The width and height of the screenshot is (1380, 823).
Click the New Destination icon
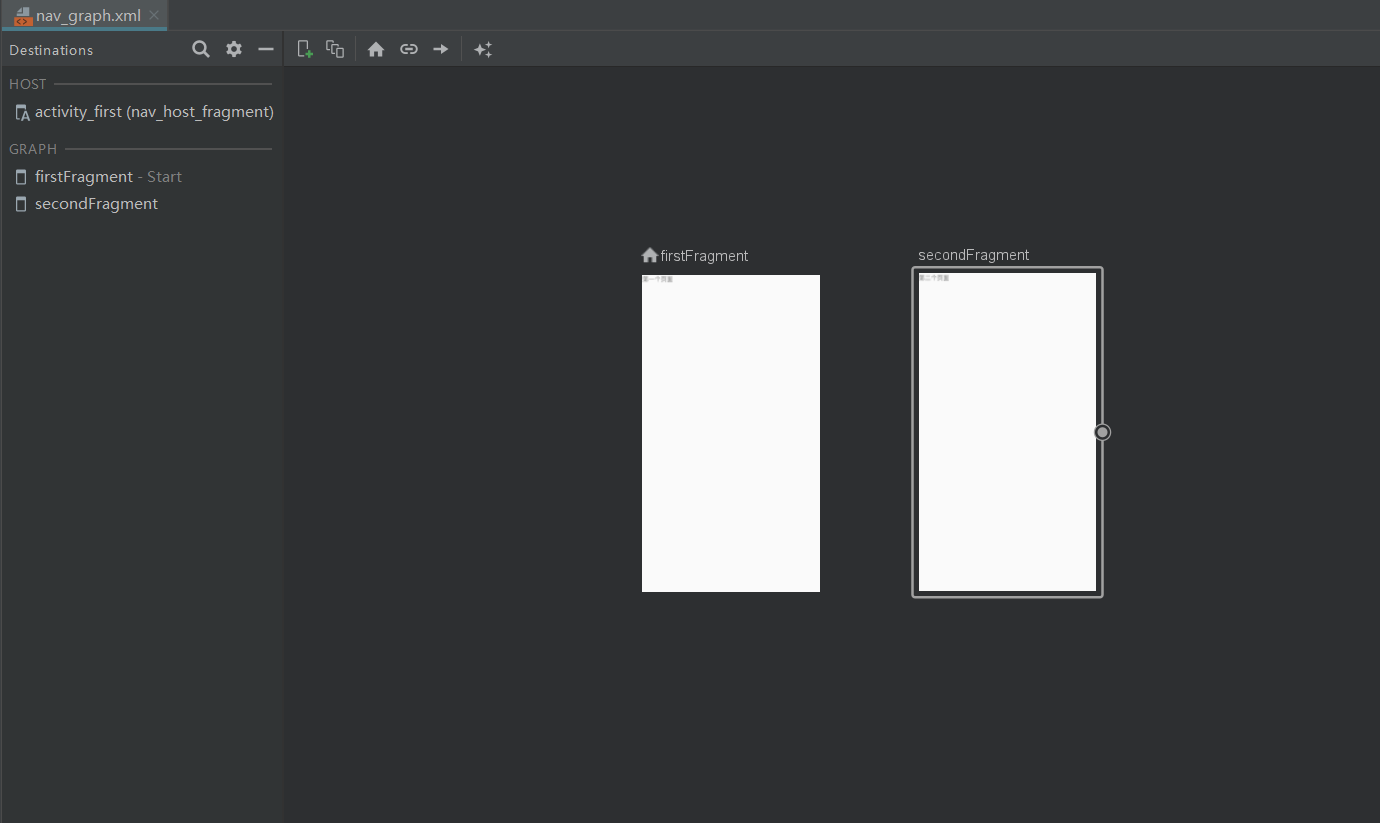pyautogui.click(x=305, y=49)
